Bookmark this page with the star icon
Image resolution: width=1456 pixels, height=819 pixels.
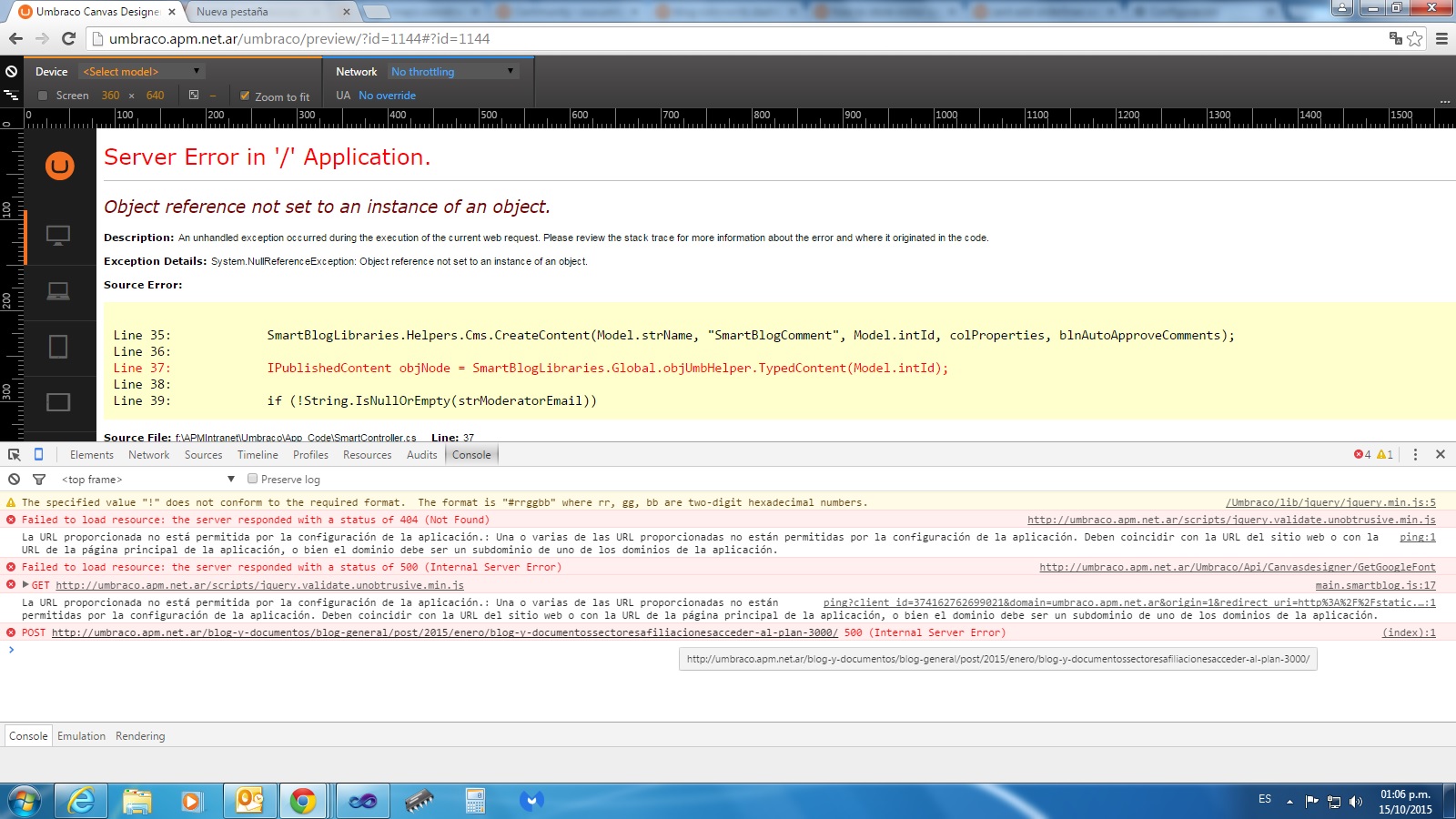point(1415,38)
